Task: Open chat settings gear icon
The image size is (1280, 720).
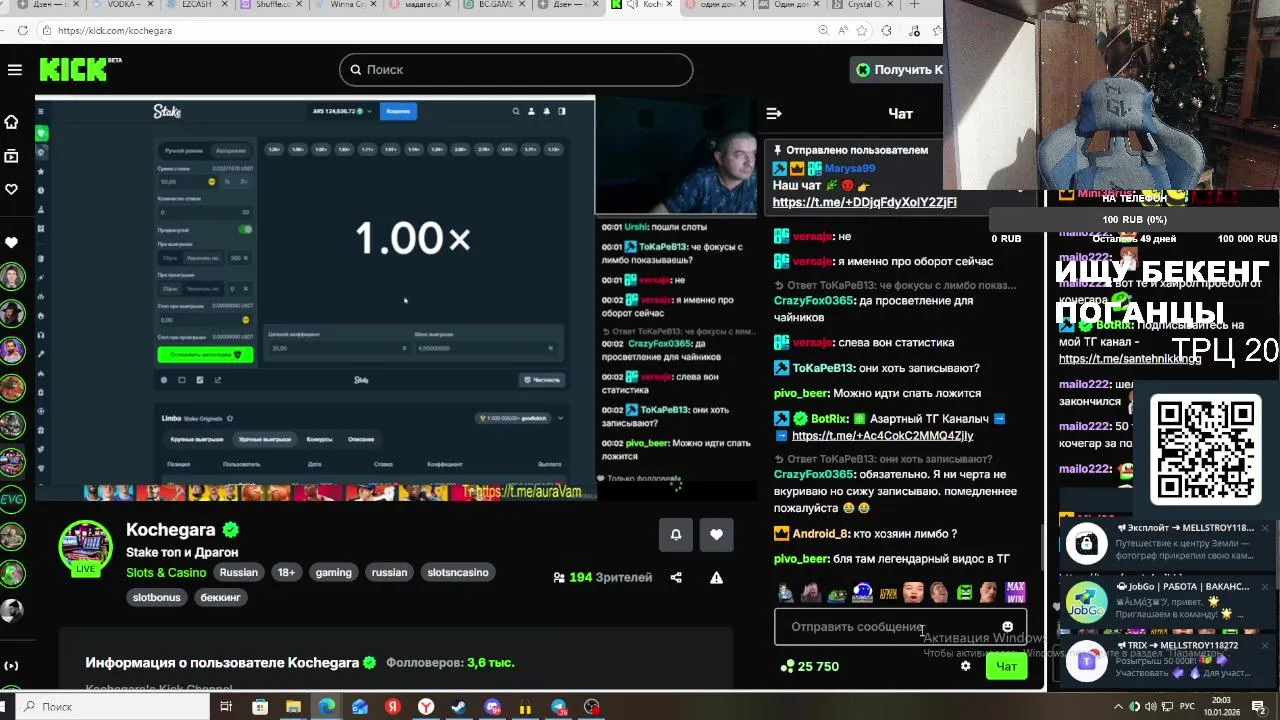Action: pyautogui.click(x=965, y=666)
